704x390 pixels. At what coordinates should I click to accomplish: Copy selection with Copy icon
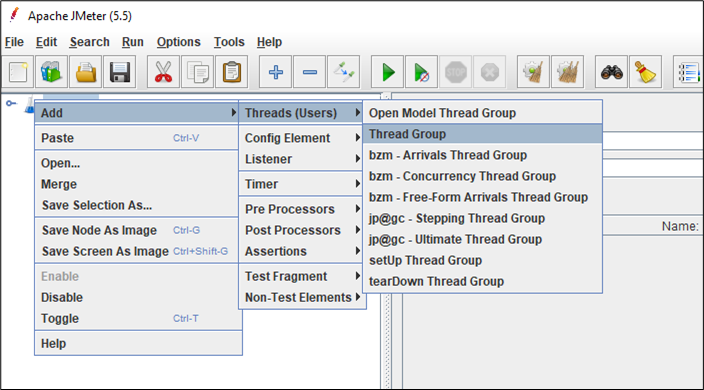pos(198,72)
